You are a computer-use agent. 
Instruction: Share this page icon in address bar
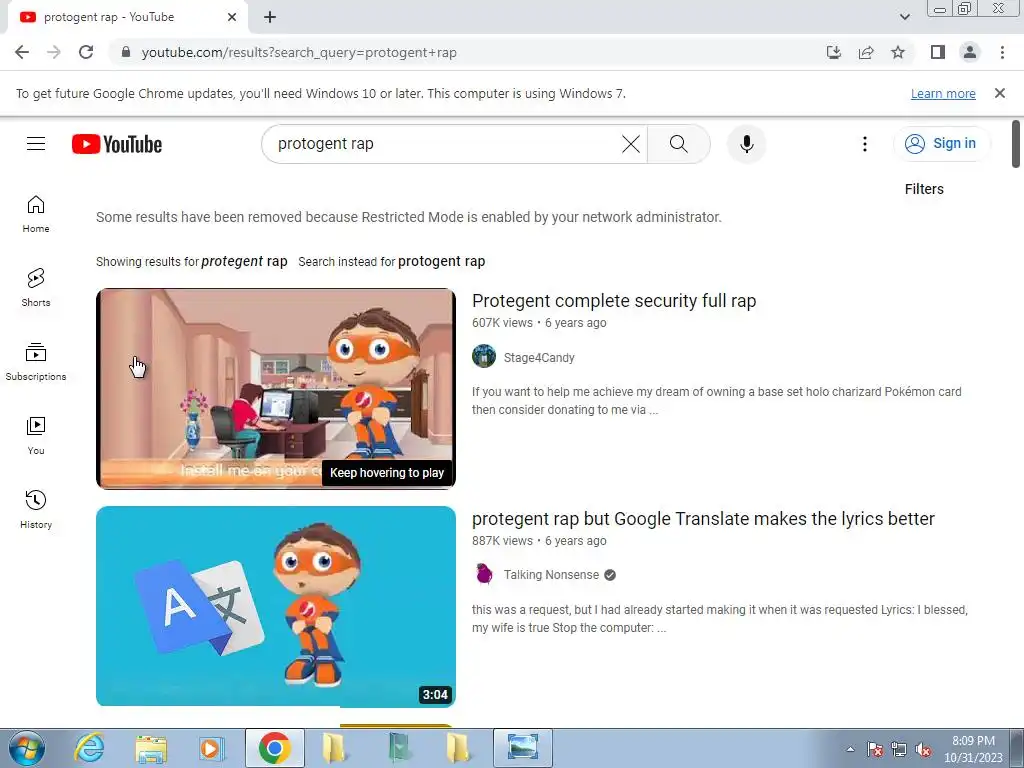tap(866, 52)
